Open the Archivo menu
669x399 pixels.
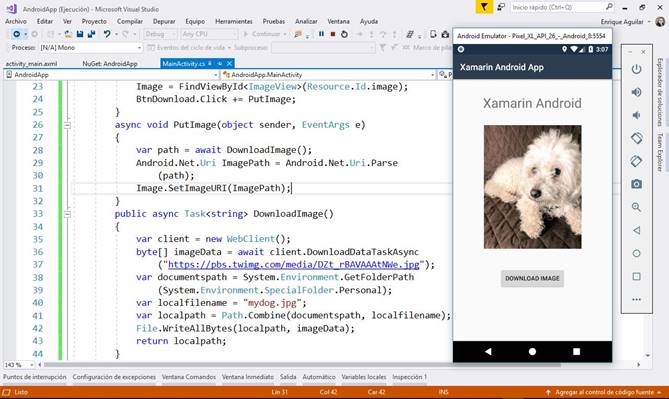(x=16, y=21)
